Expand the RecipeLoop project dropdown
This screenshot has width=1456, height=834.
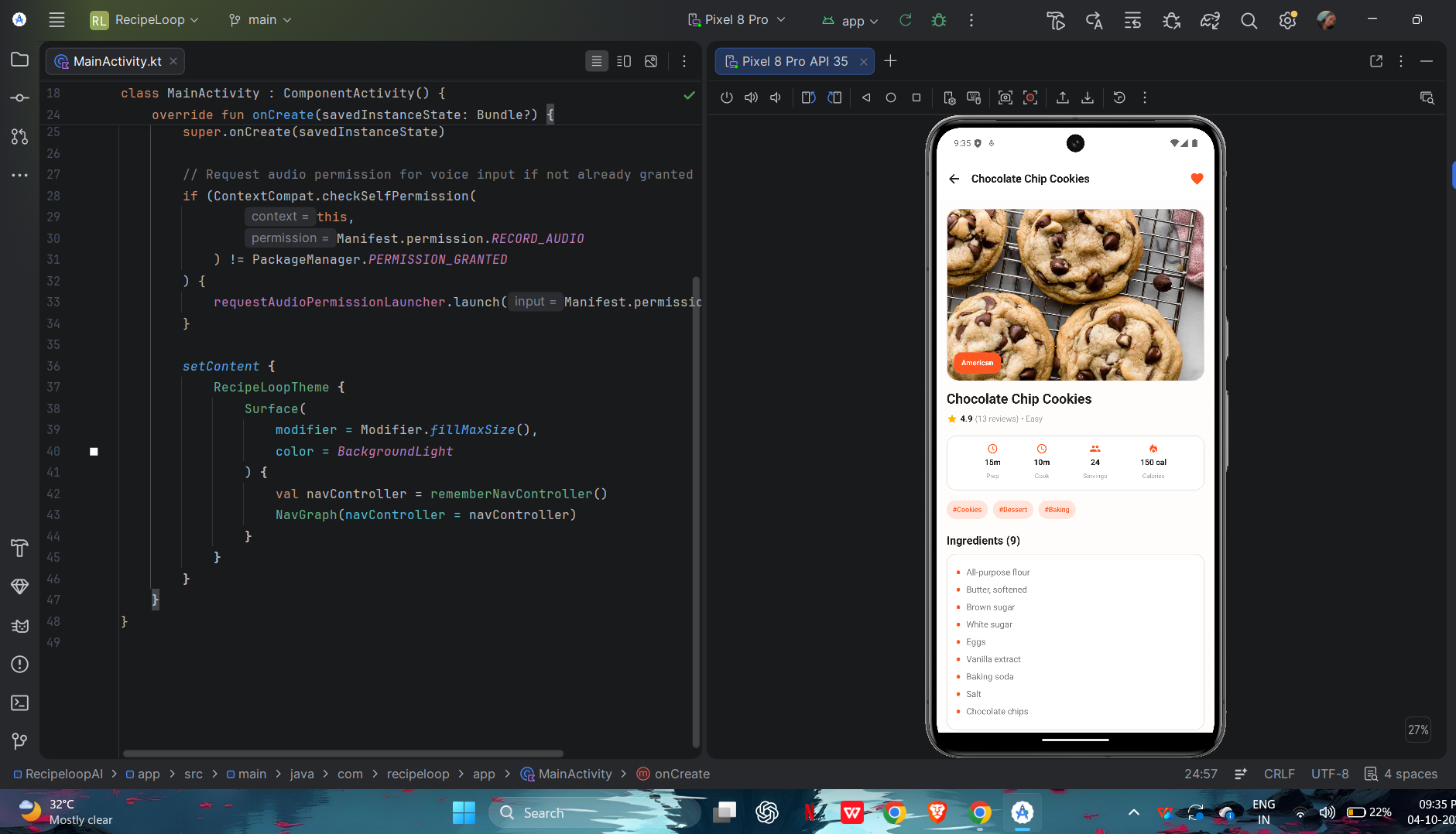[145, 20]
